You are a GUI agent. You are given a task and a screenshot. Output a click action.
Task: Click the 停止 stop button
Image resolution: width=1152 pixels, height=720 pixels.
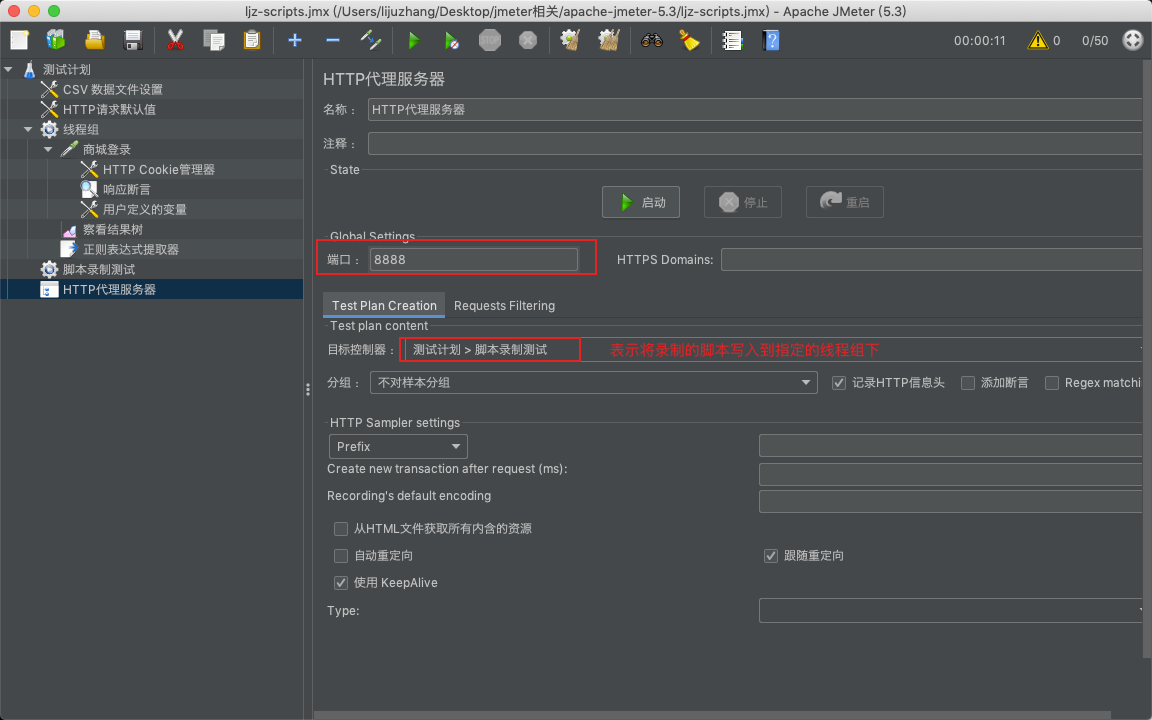coord(743,202)
